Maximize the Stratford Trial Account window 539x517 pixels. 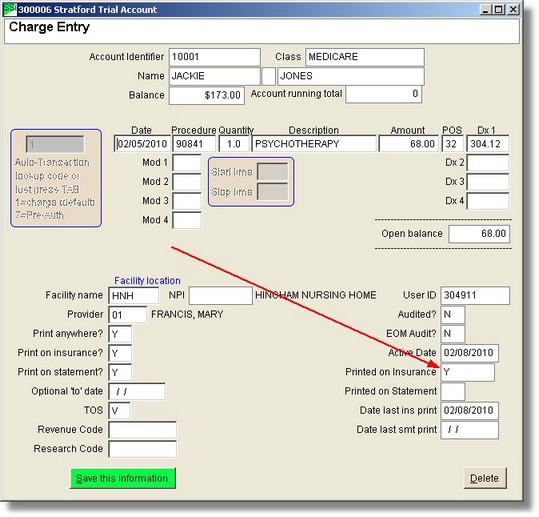click(498, 9)
